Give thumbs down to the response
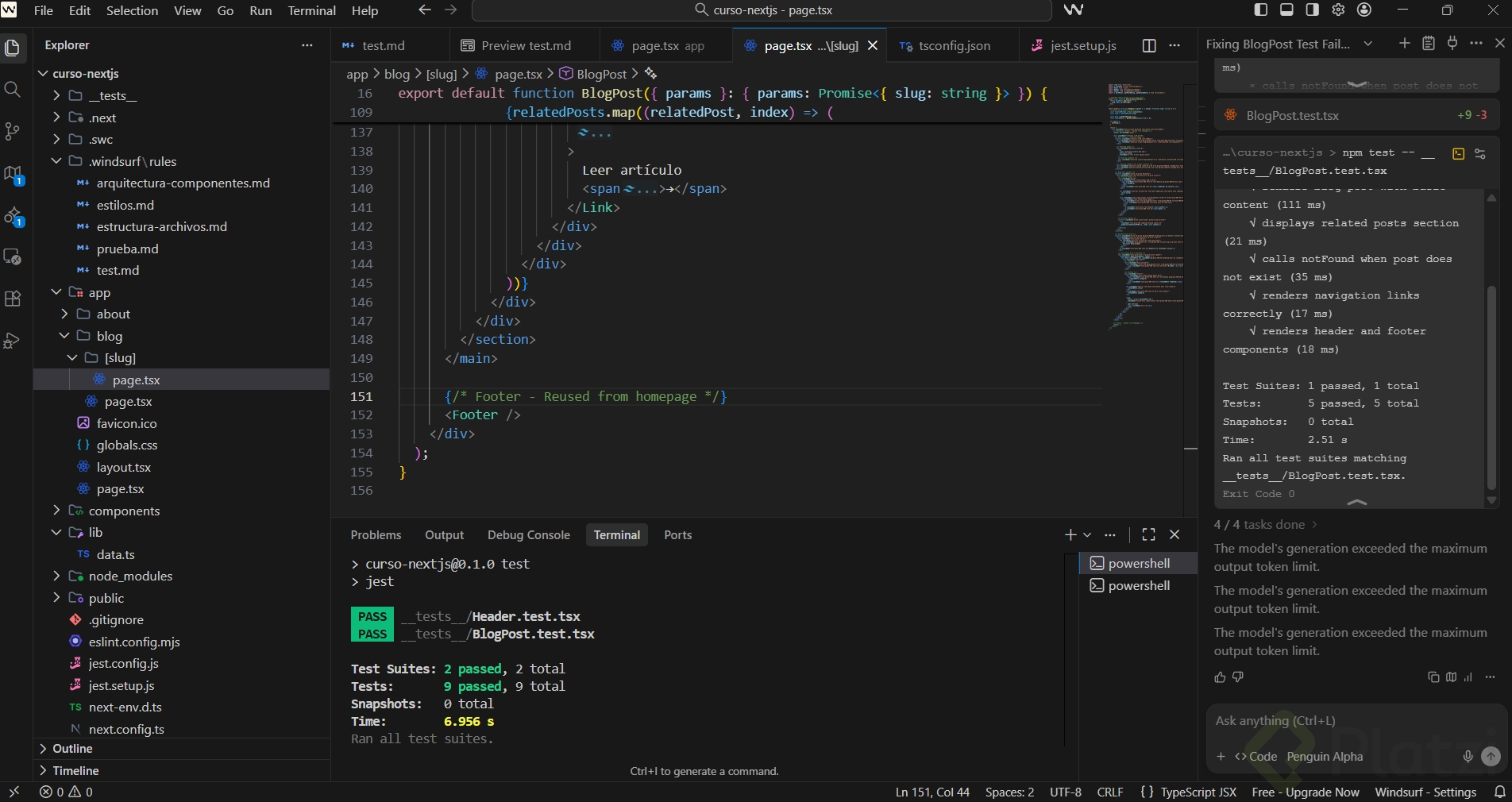The width and height of the screenshot is (1512, 802). pos(1238,677)
